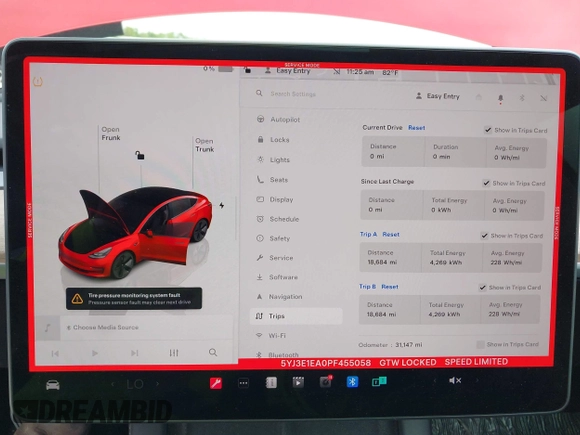The width and height of the screenshot is (580, 435).
Task: Search media with magnifier icon
Action: [x=213, y=352]
